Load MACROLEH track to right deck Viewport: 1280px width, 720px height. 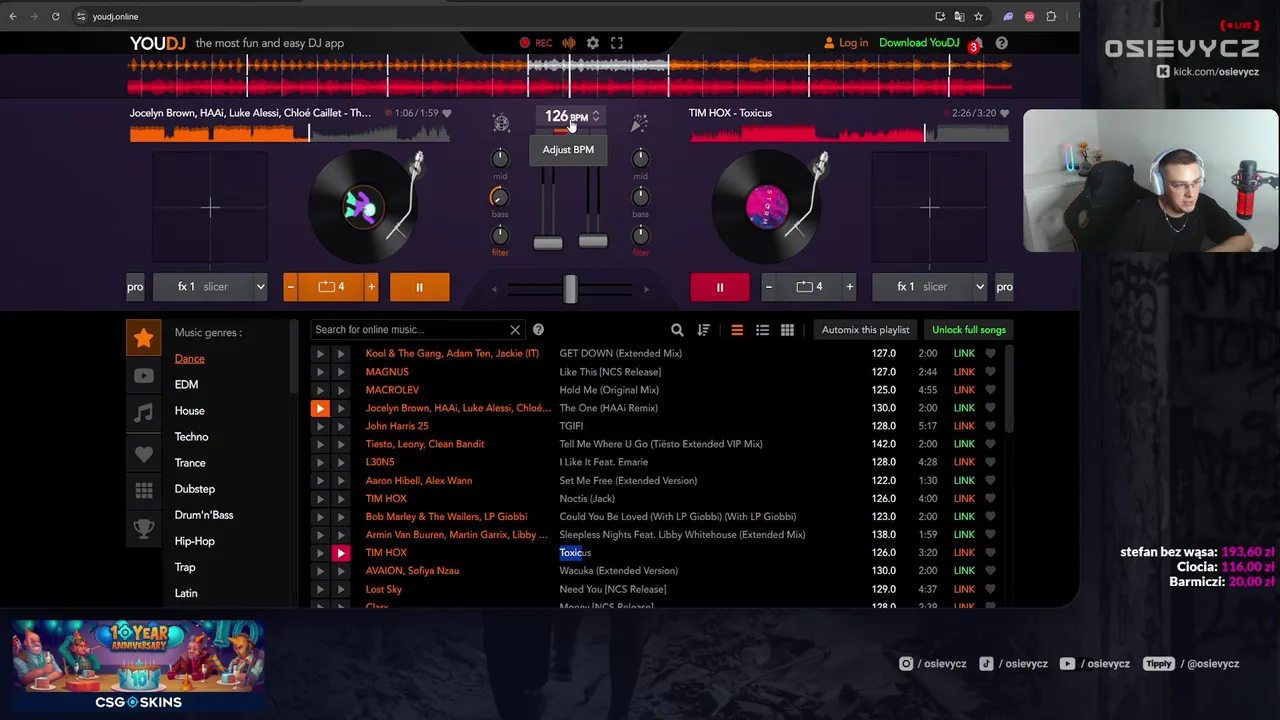pos(341,390)
